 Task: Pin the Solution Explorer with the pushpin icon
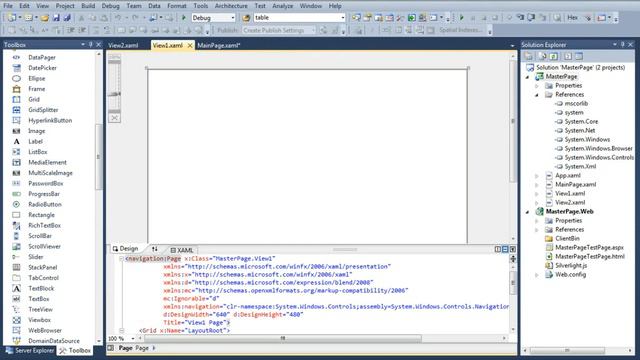tap(622, 44)
